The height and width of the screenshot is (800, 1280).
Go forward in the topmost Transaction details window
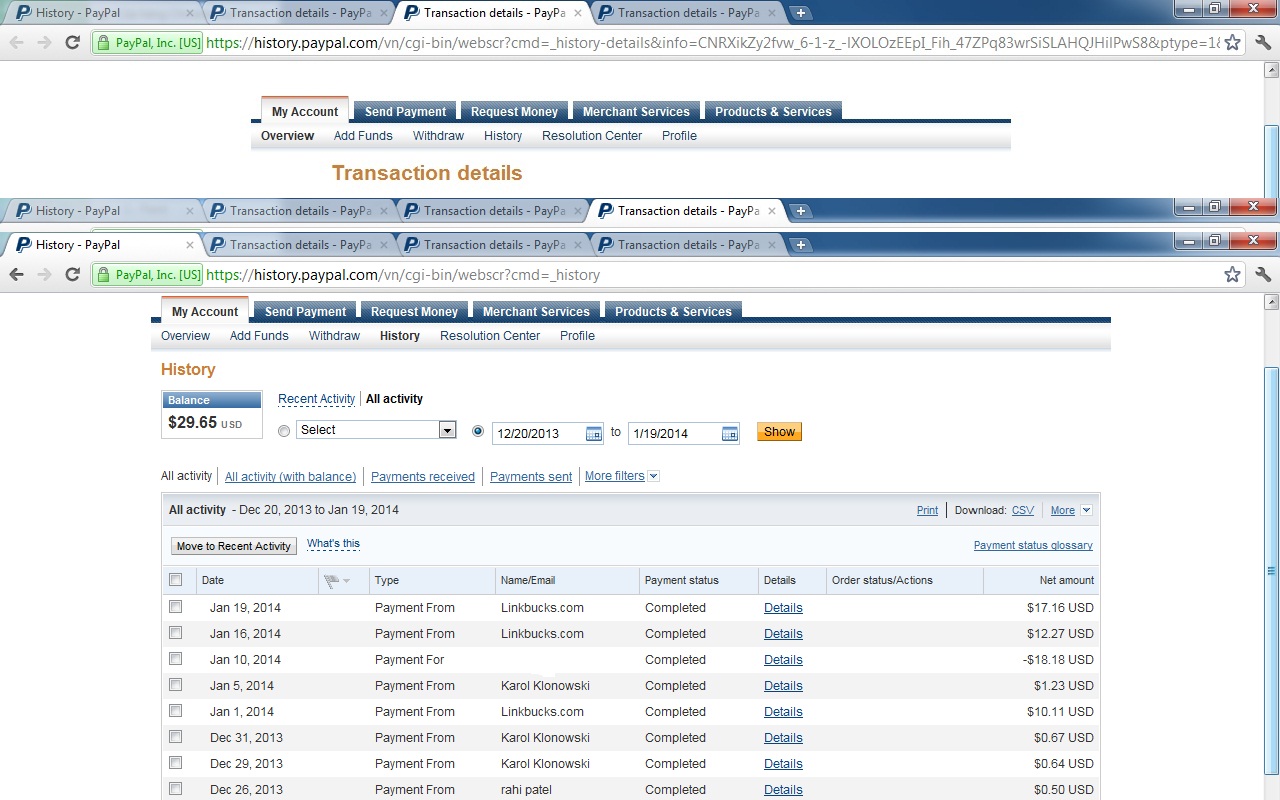click(44, 42)
